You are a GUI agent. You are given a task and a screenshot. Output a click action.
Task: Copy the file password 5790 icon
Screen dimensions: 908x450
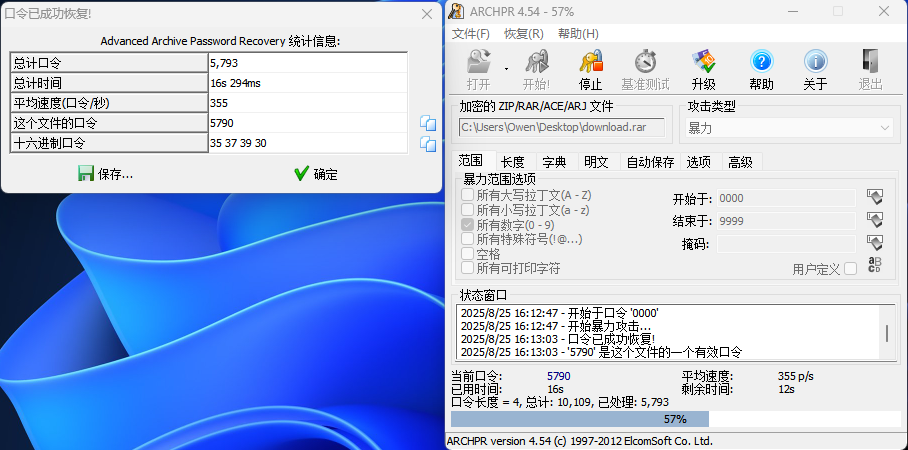427,123
